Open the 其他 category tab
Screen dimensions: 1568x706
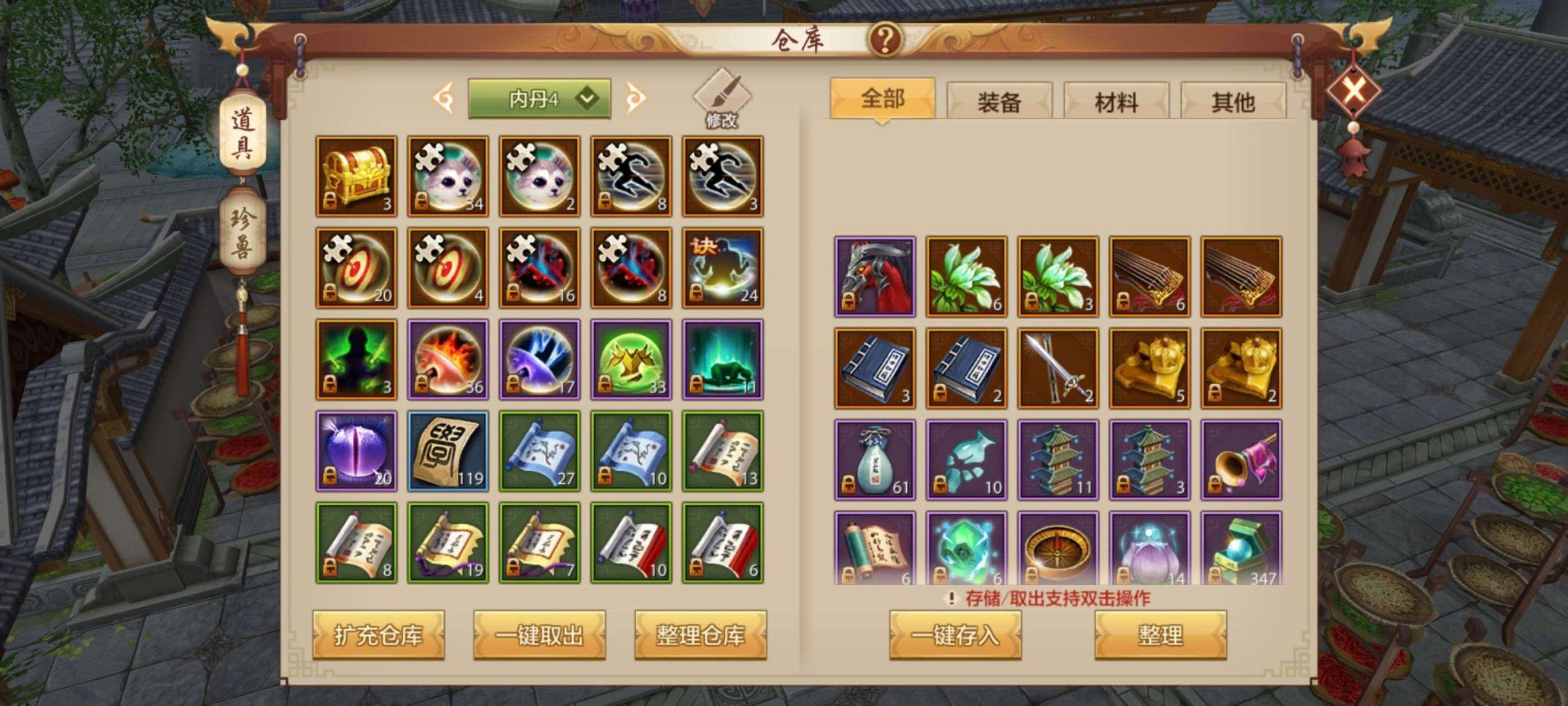pos(1233,101)
